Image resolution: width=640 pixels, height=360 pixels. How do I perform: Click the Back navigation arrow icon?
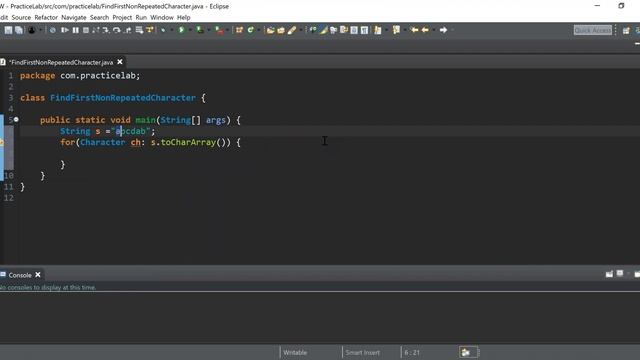425,30
